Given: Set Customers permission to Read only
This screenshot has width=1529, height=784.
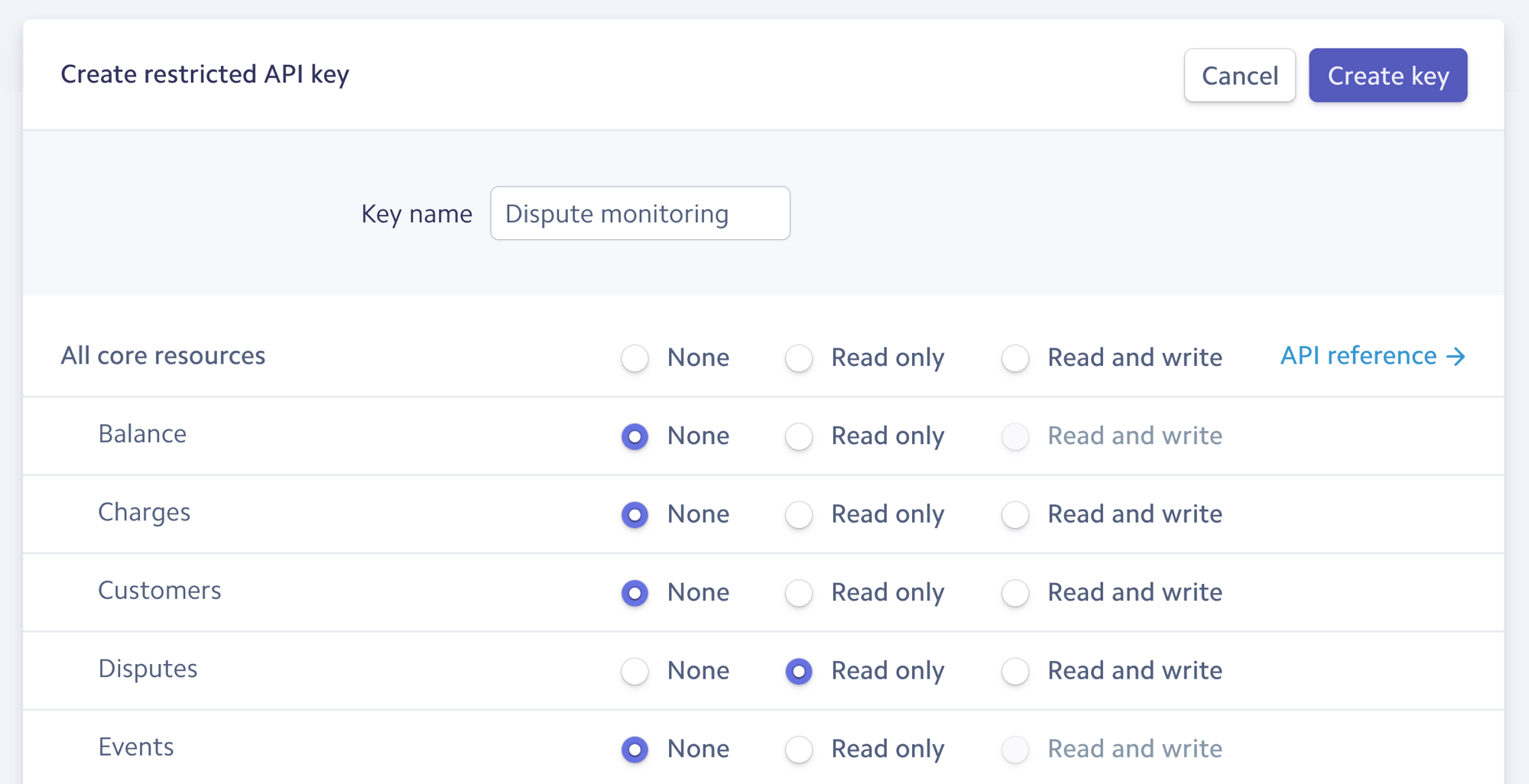Looking at the screenshot, I should [x=798, y=592].
